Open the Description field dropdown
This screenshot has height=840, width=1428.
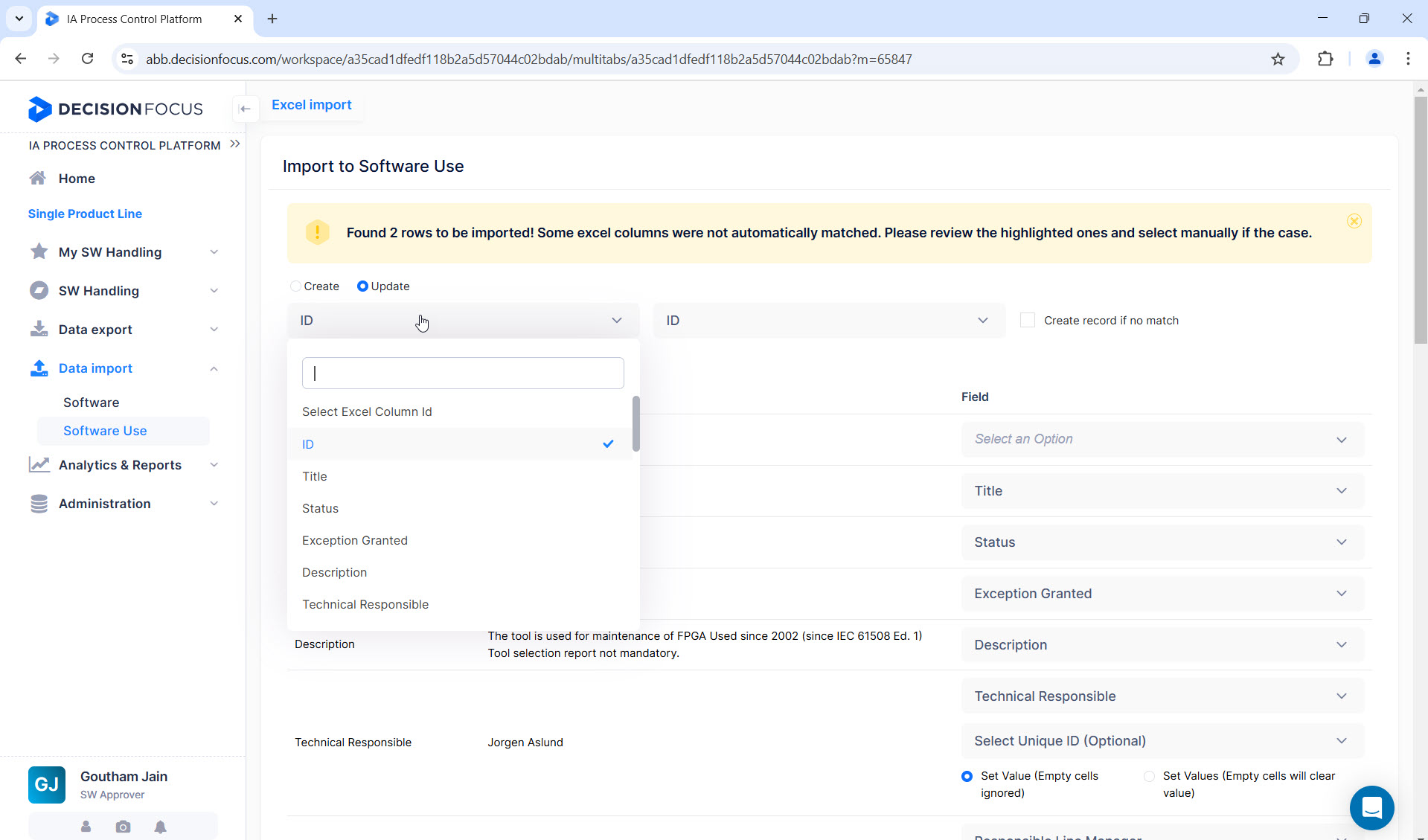pos(1162,644)
